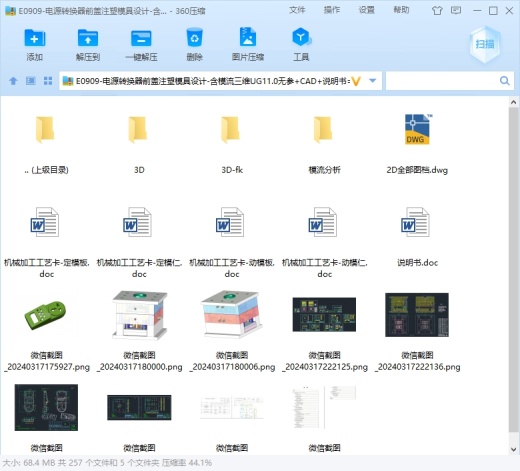The image size is (520, 471).
Task: Switch to list view icon
Action: coord(31,81)
